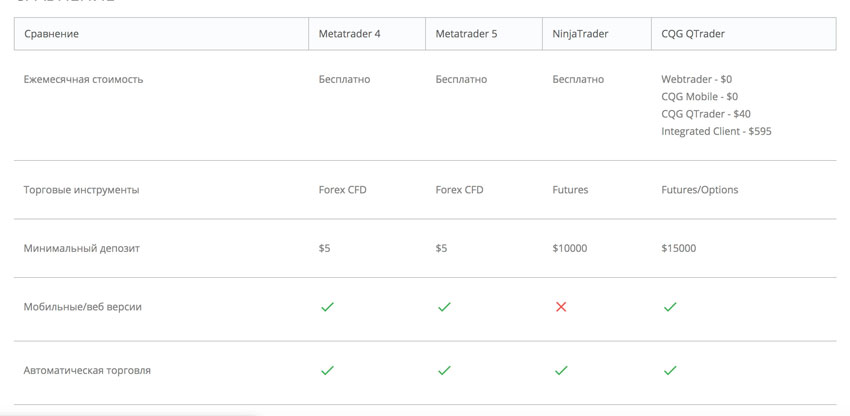Image resolution: width=850 pixels, height=416 pixels.
Task: Click the Автоматическая торговля row label
Action: coord(87,371)
